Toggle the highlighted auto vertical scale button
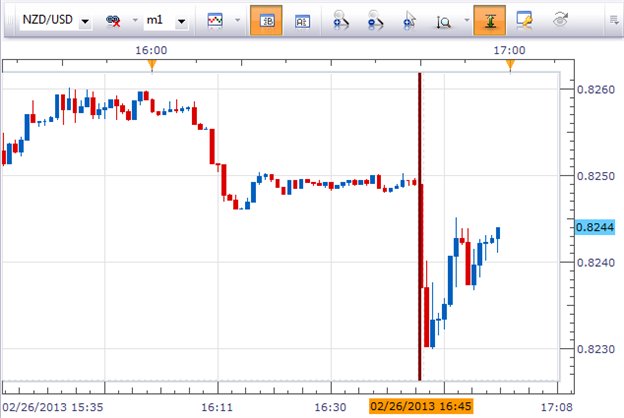The width and height of the screenshot is (624, 418). point(489,20)
